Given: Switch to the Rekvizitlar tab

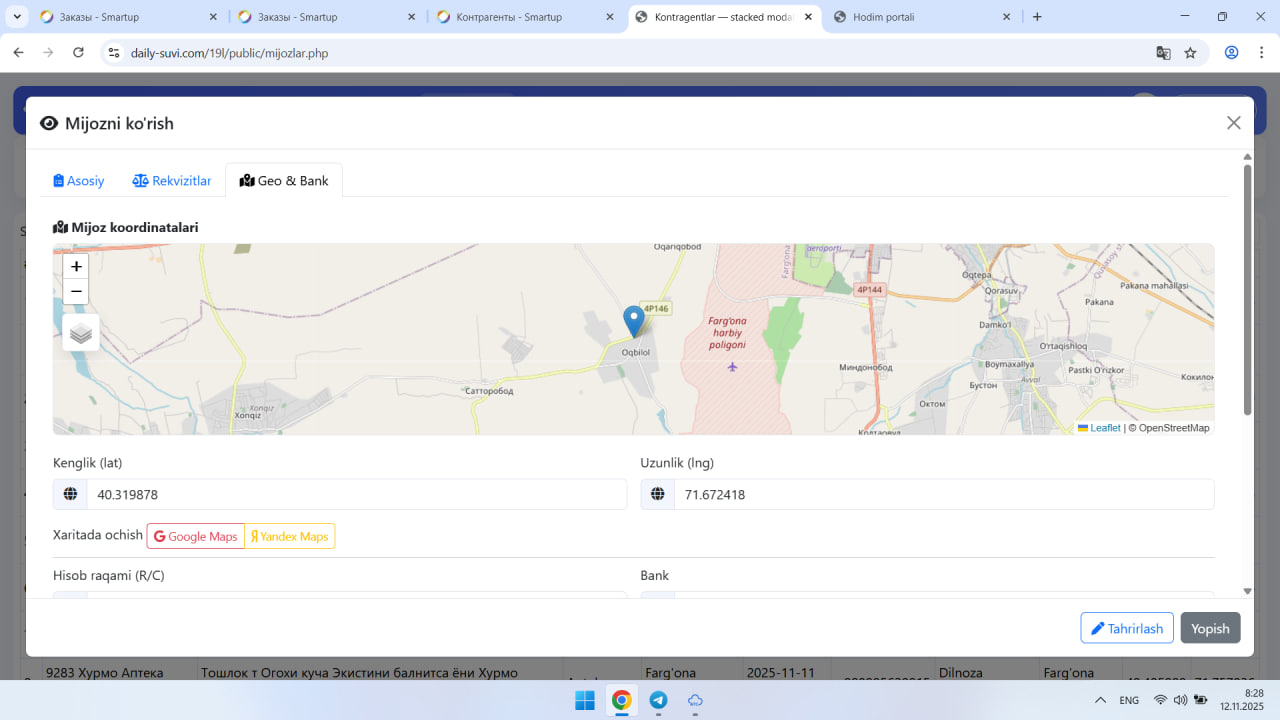Looking at the screenshot, I should coord(172,181).
